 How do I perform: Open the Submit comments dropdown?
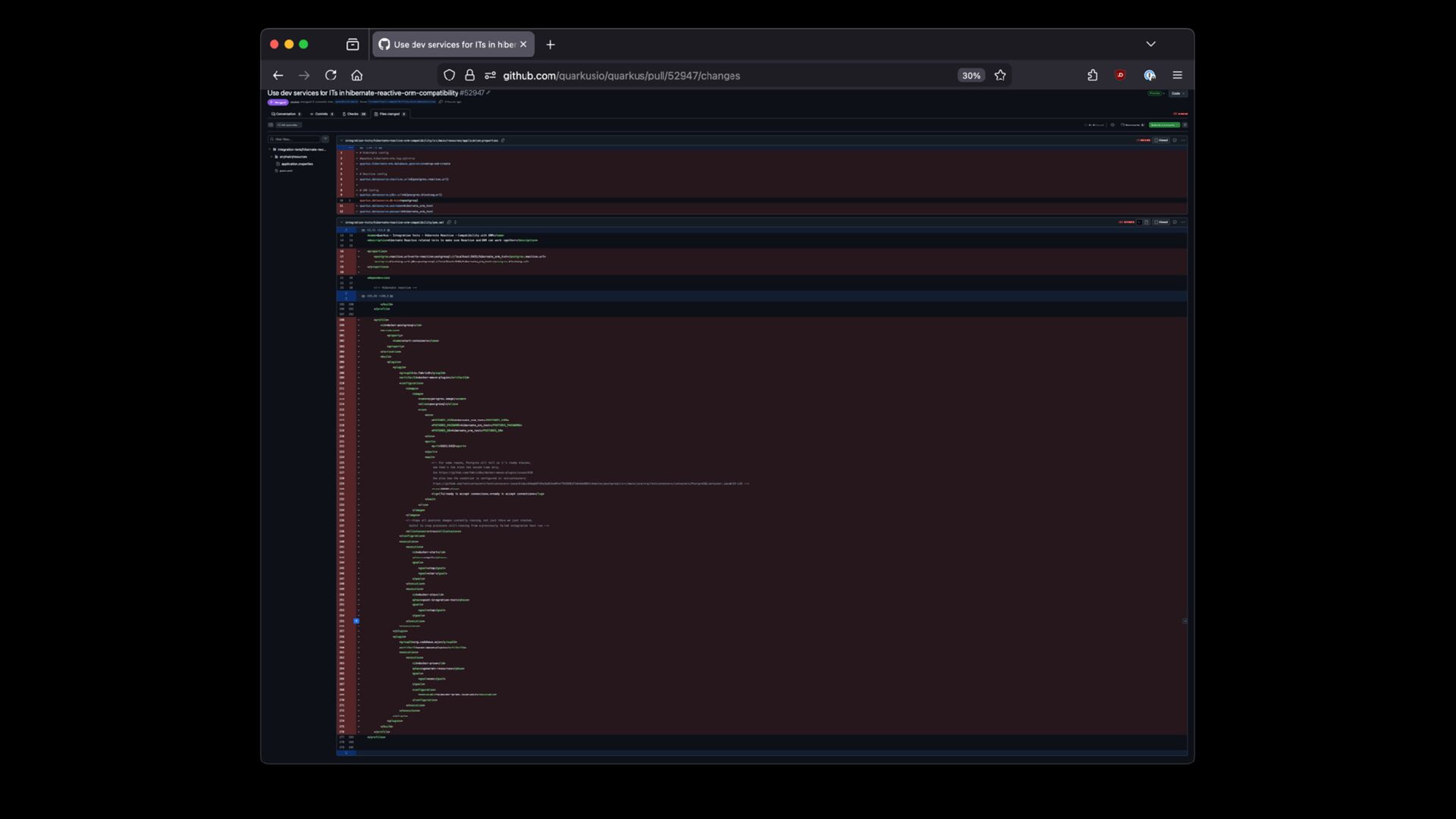pos(1165,124)
